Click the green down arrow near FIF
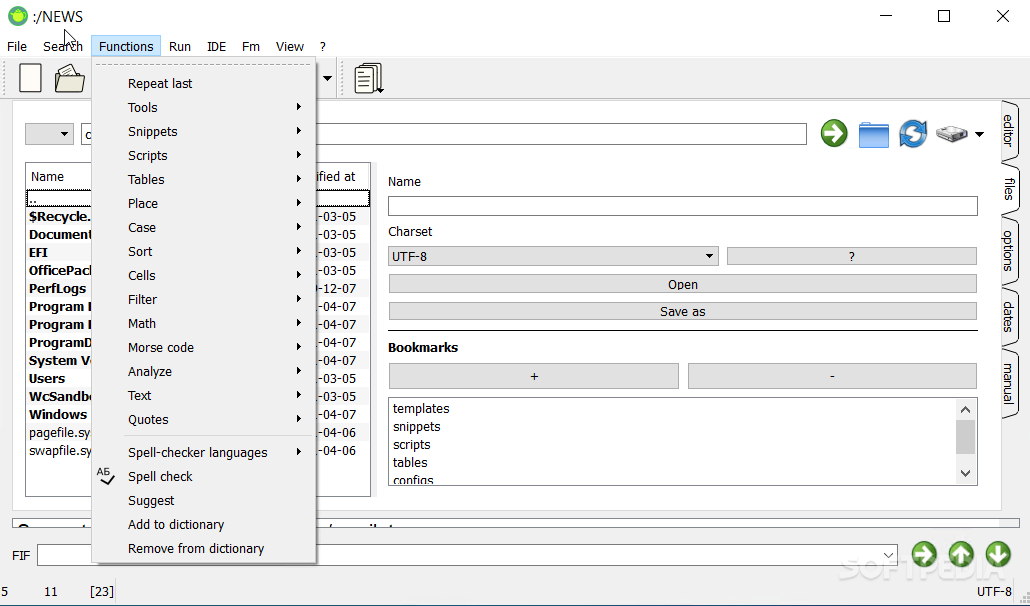Viewport: 1030px width, 606px height. click(998, 554)
